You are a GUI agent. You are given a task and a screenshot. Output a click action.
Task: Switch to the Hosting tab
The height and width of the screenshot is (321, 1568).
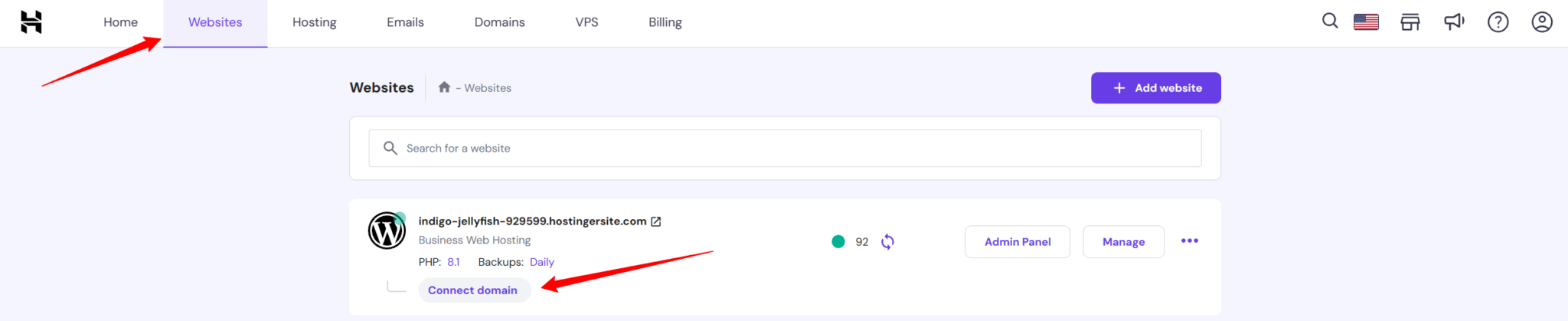click(x=314, y=22)
